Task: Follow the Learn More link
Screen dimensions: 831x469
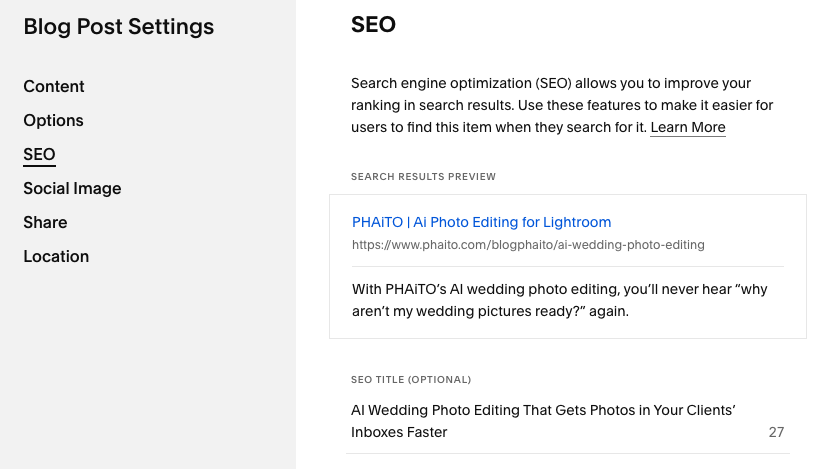Action: coord(687,128)
